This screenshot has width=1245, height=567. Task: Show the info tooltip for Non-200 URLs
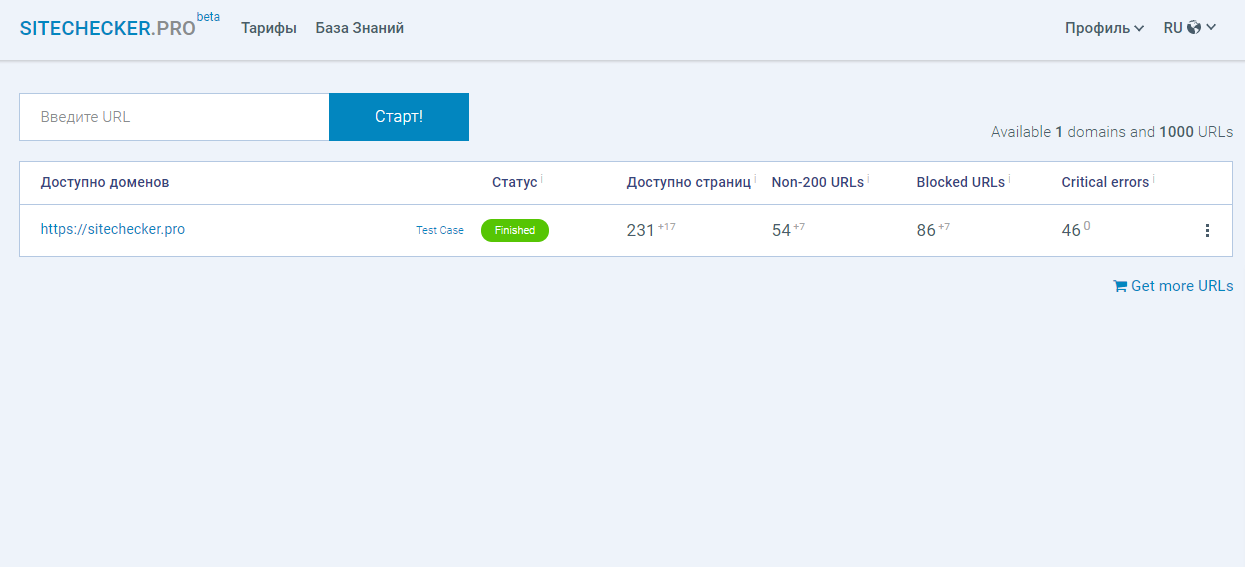point(868,179)
